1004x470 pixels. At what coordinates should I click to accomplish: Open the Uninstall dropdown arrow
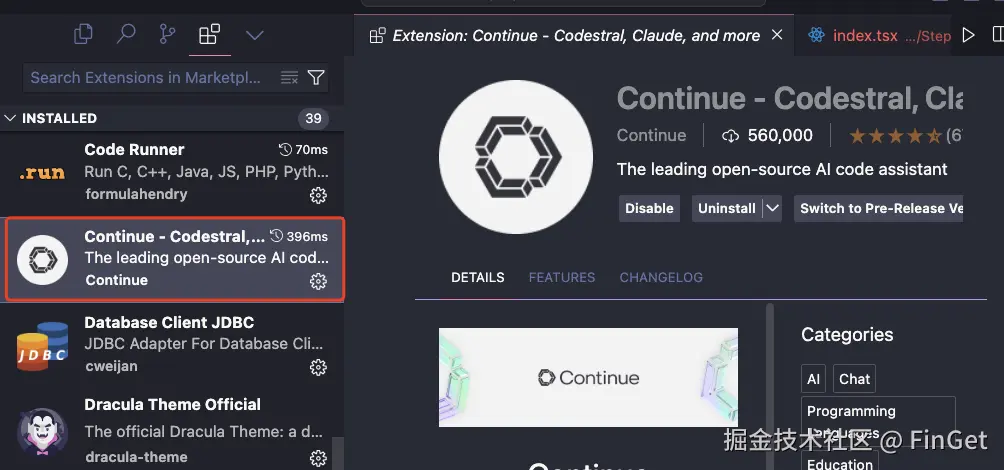pos(772,208)
